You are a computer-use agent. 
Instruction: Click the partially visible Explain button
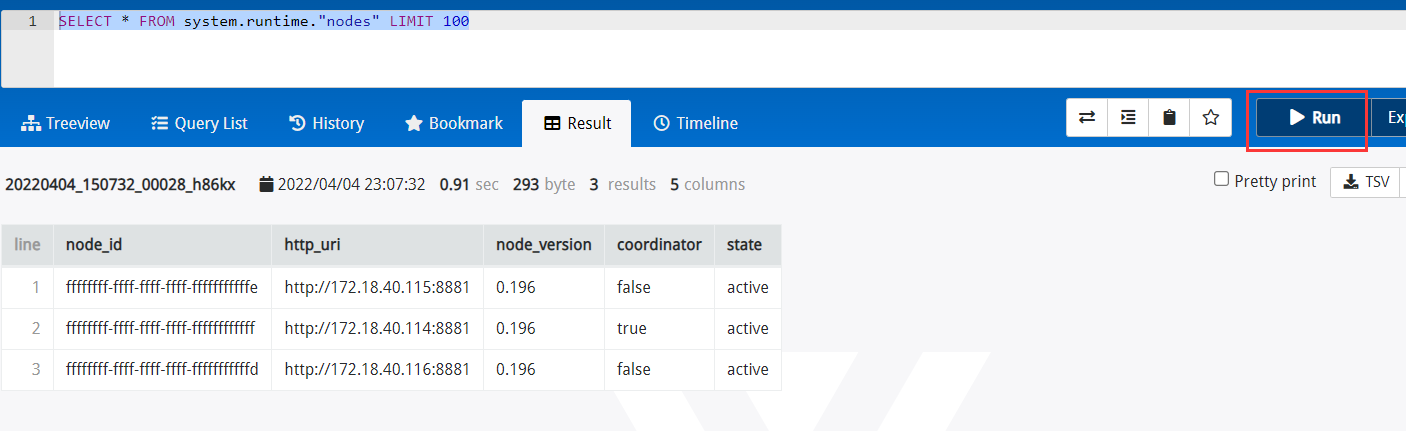pos(1392,118)
